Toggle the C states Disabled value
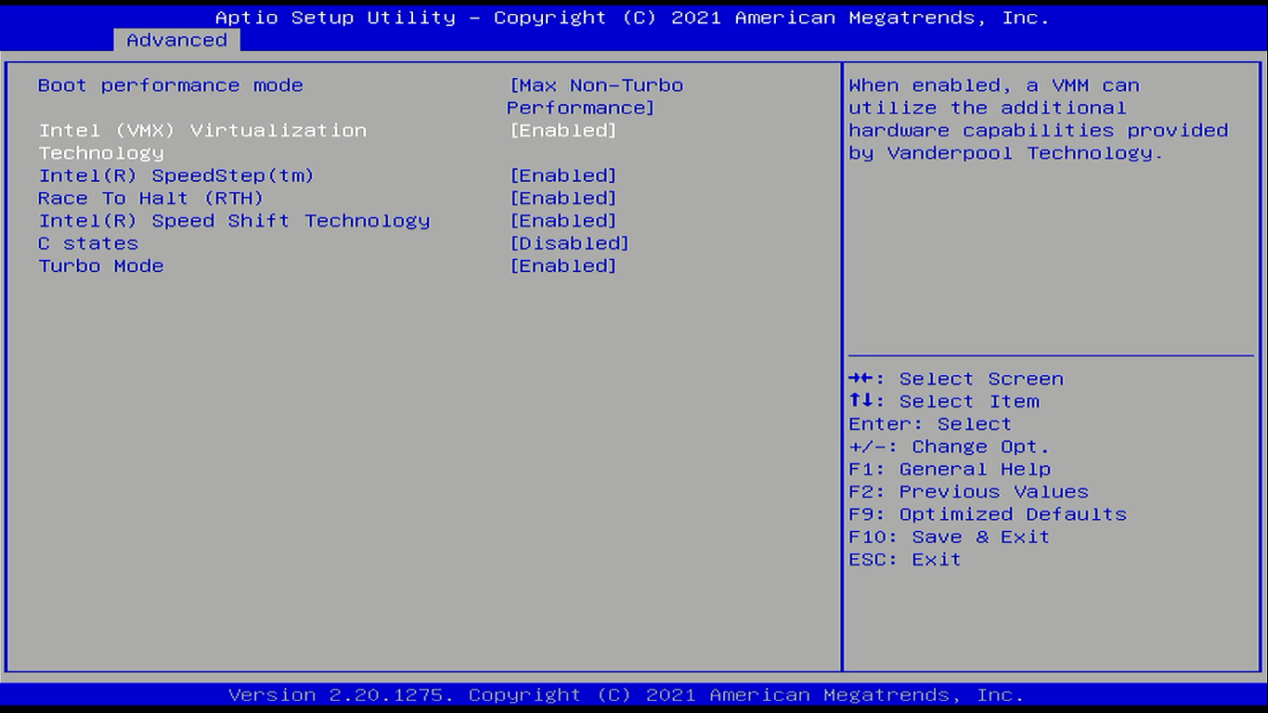This screenshot has width=1268, height=713. 569,244
